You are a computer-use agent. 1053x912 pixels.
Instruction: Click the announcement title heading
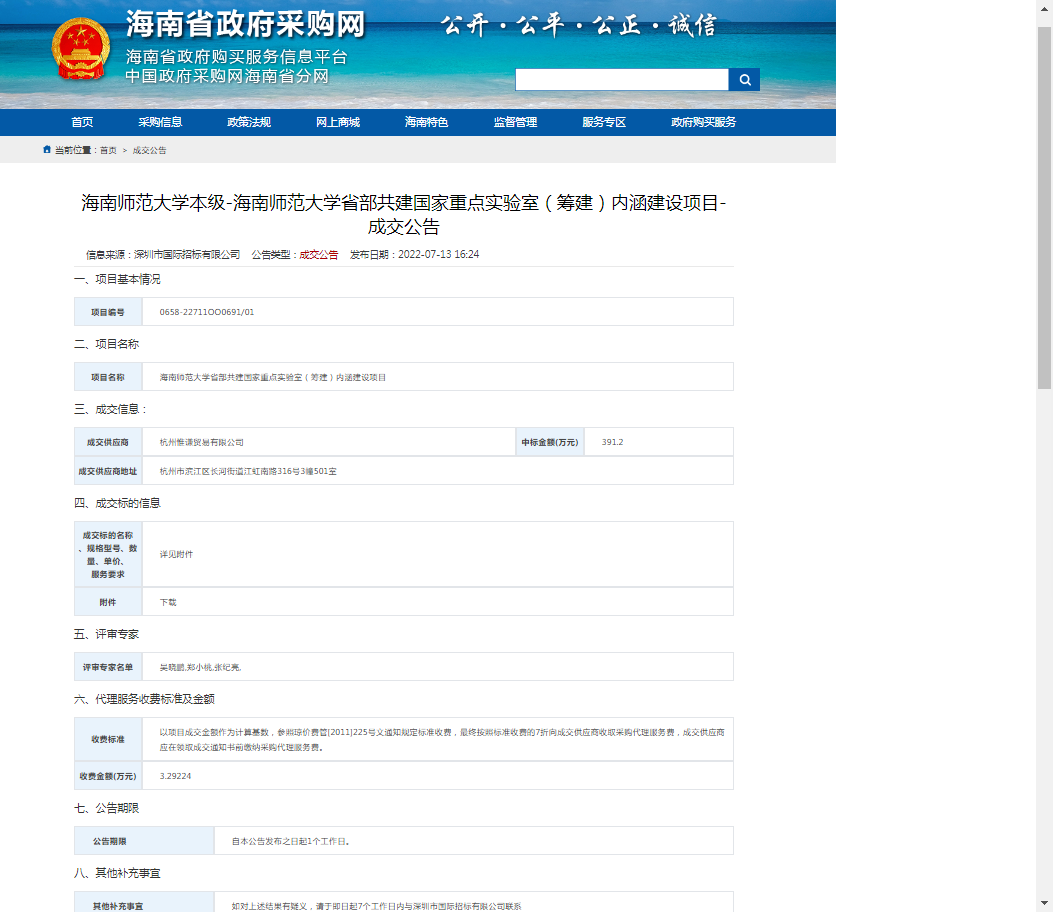coord(404,215)
